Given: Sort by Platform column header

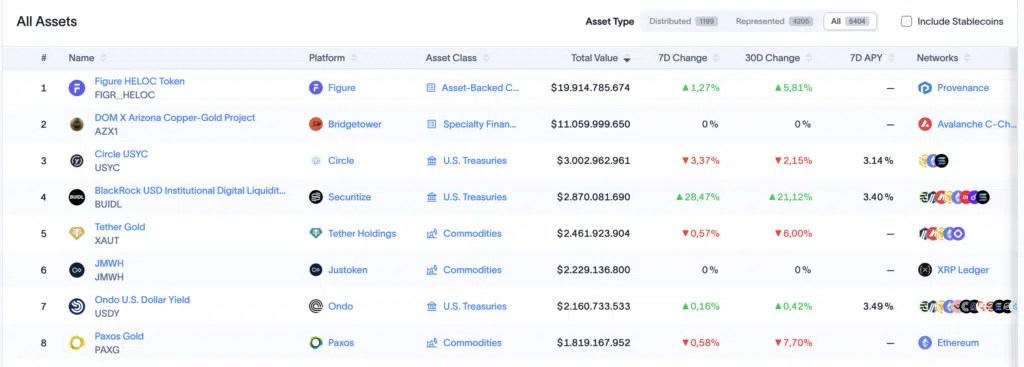Looking at the screenshot, I should click(x=332, y=58).
